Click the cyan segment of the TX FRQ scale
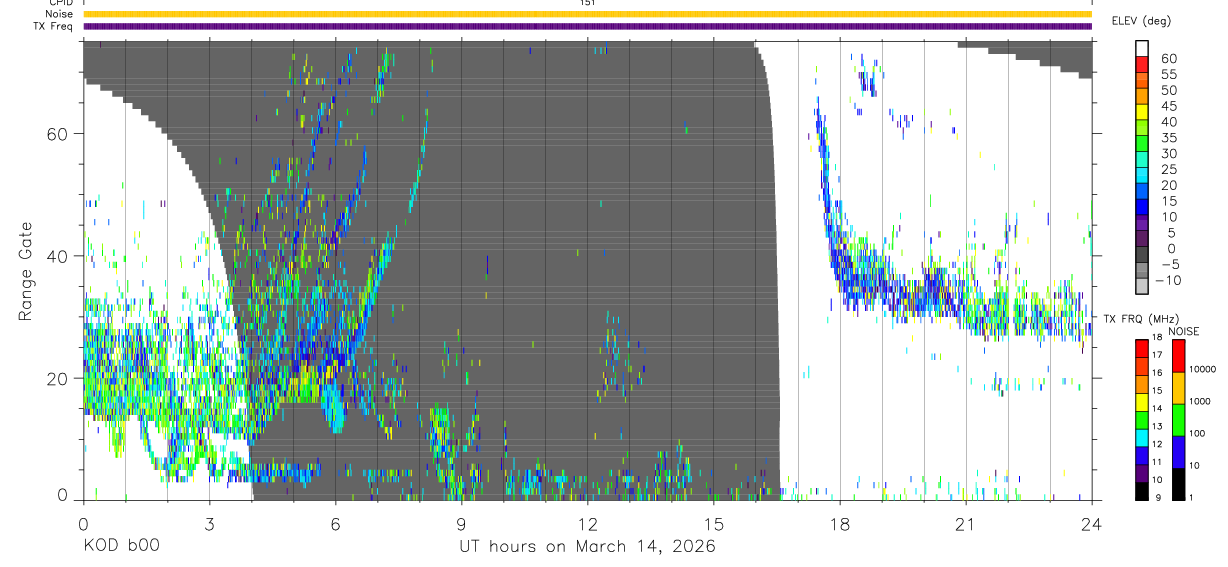This screenshot has height=567, width=1228. 1142,436
